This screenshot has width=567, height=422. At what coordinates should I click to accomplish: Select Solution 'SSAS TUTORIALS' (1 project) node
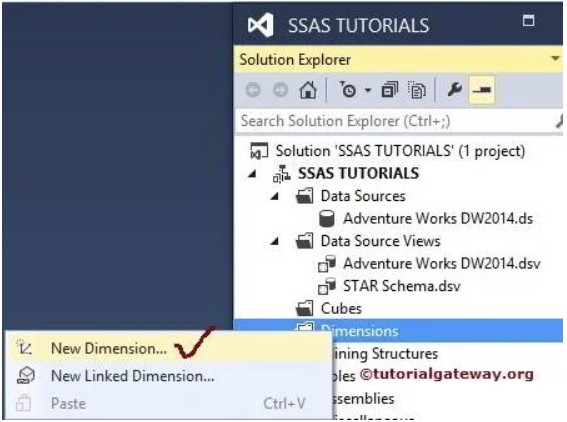pyautogui.click(x=400, y=151)
